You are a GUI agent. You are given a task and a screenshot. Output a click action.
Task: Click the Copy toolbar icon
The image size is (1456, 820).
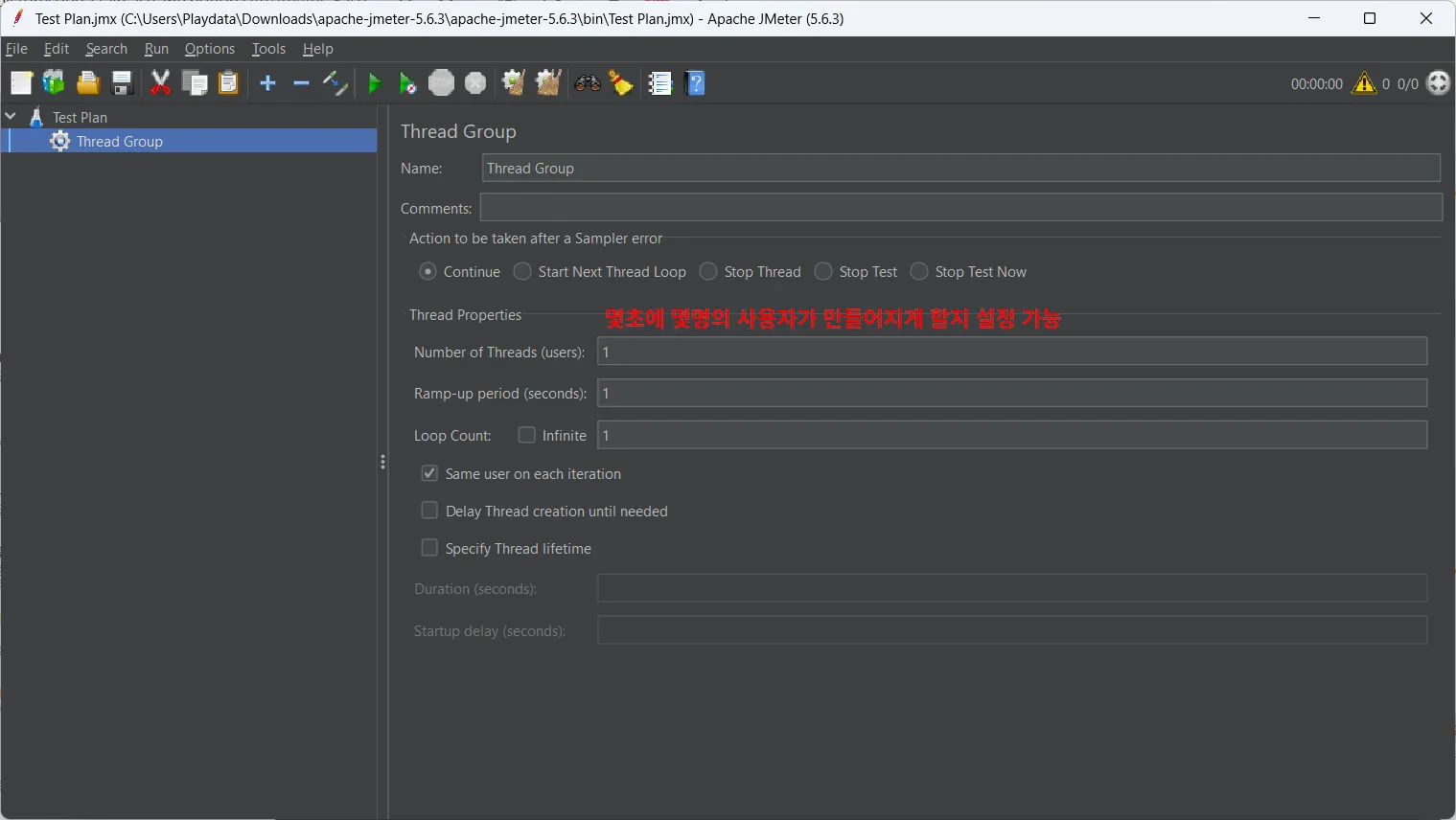tap(195, 83)
